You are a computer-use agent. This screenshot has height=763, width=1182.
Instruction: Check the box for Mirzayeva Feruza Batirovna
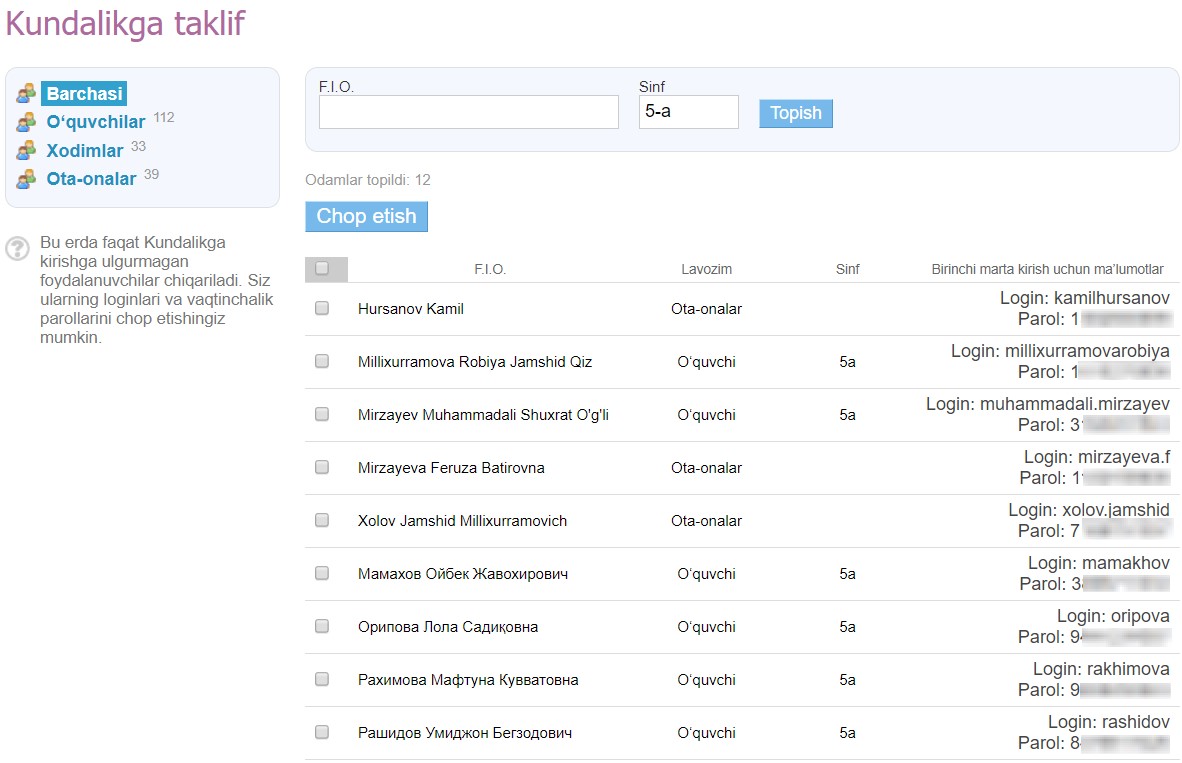tap(322, 467)
